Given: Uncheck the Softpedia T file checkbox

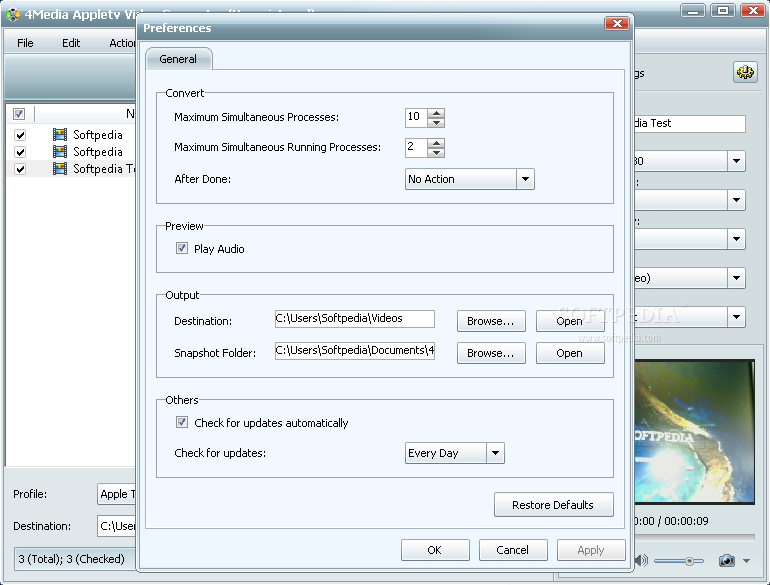Looking at the screenshot, I should (20, 169).
